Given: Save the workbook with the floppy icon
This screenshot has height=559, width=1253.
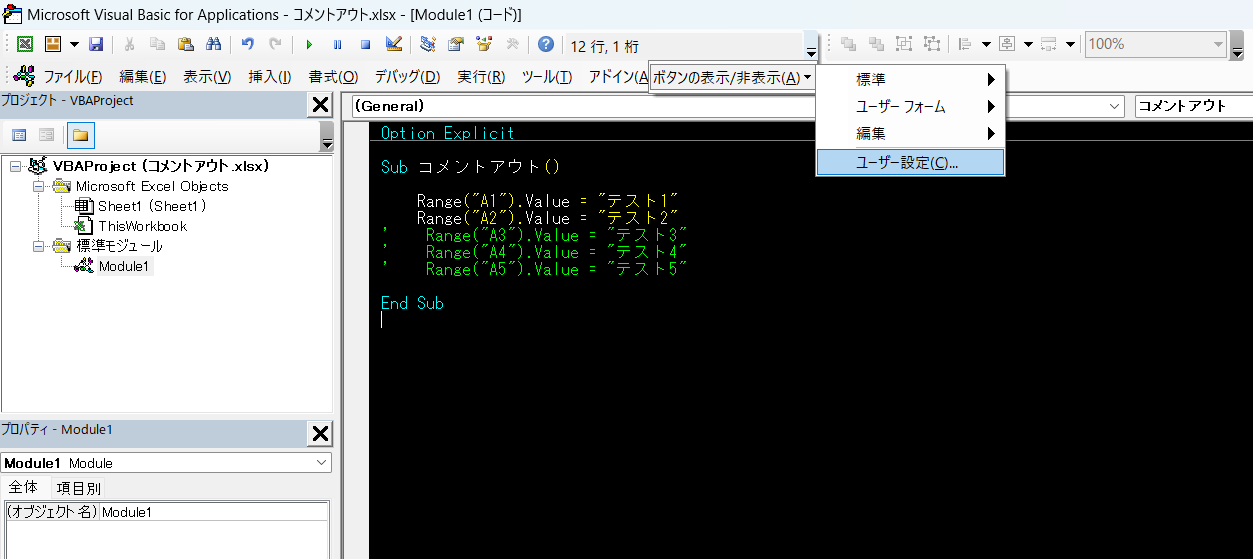Looking at the screenshot, I should coord(96,44).
